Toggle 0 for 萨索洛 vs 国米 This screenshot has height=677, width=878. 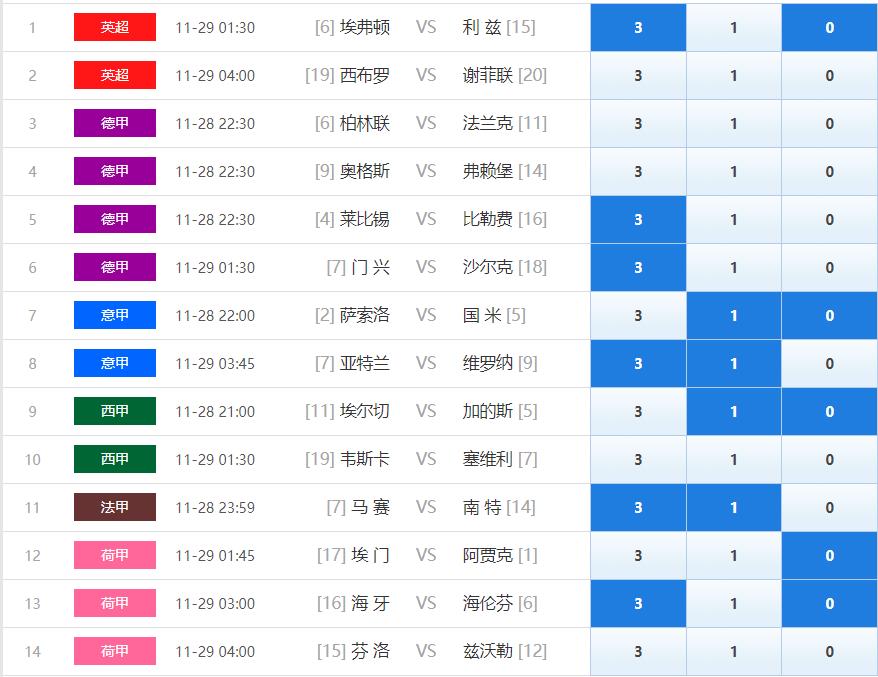[x=829, y=316]
